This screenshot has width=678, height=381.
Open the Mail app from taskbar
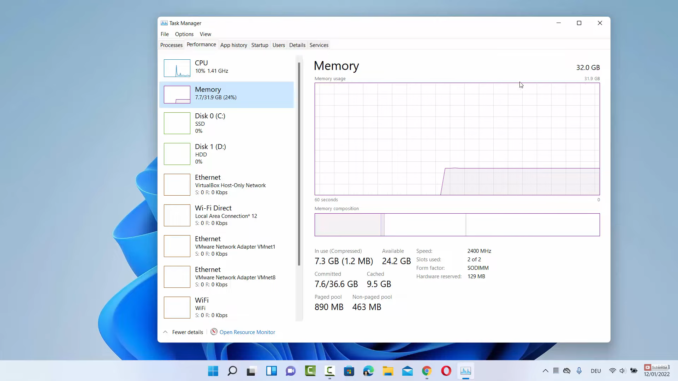(x=407, y=371)
